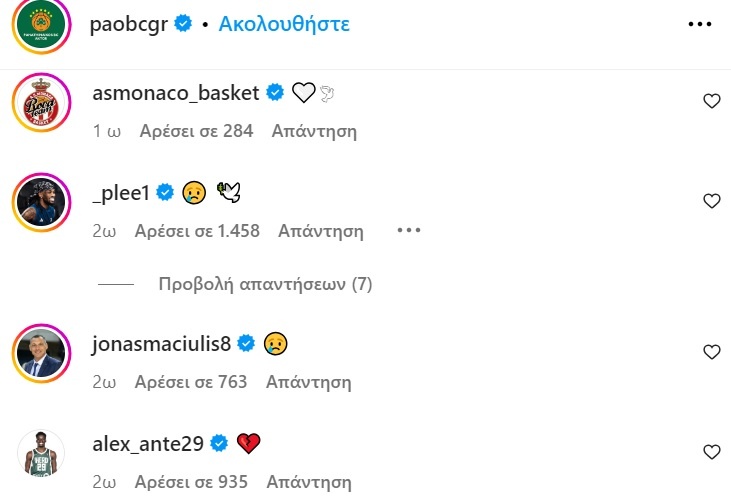Reply to the jonasmaciulis8 comment
Image resolution: width=731 pixels, height=499 pixels.
pyautogui.click(x=311, y=382)
